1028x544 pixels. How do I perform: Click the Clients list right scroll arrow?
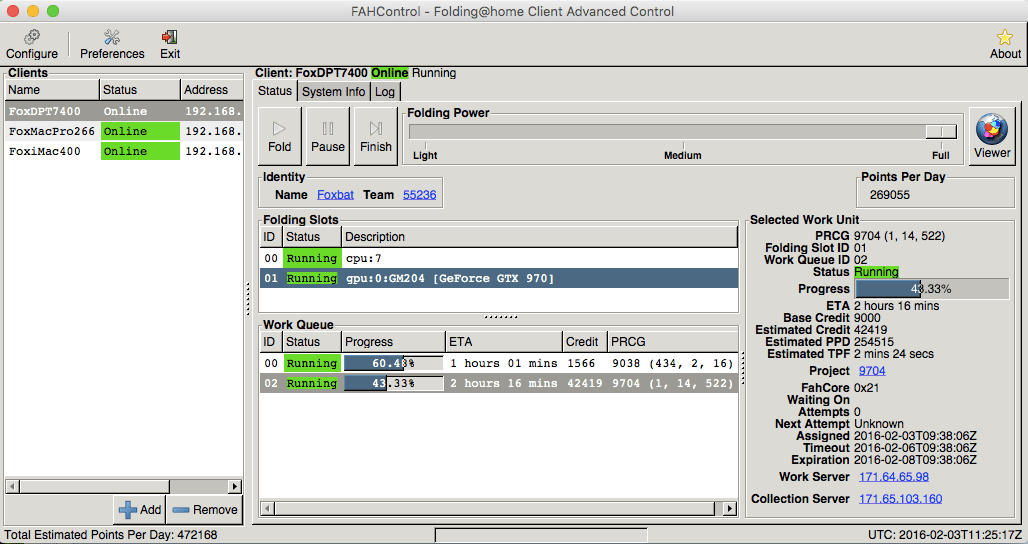click(235, 486)
